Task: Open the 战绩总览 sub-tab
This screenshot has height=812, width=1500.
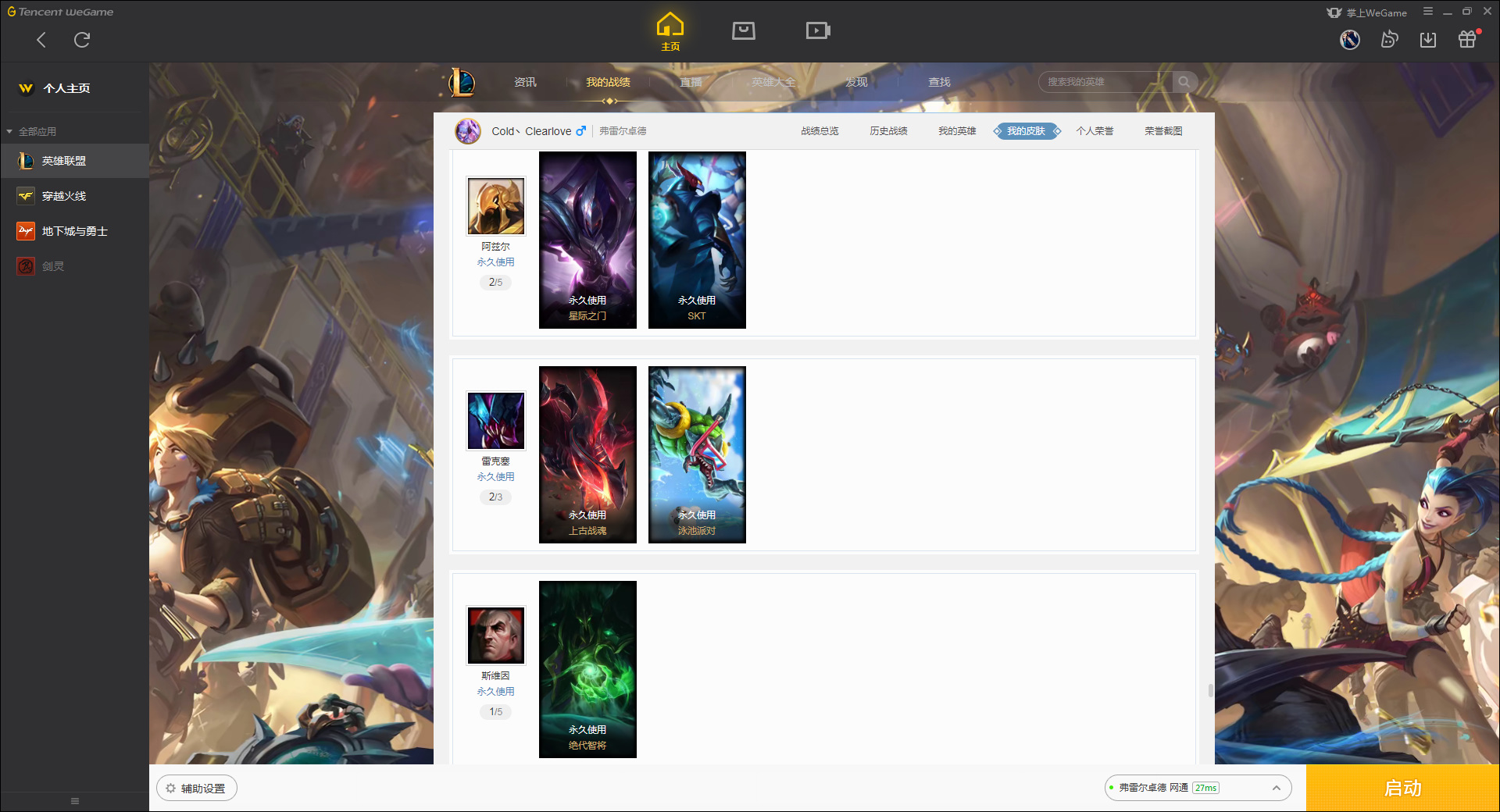Action: point(820,131)
